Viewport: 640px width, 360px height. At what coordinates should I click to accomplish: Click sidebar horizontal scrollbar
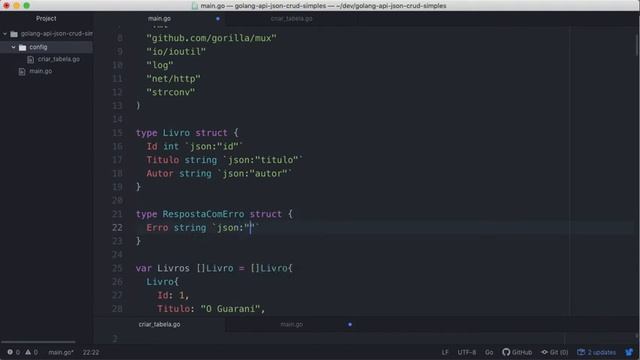click(38, 342)
